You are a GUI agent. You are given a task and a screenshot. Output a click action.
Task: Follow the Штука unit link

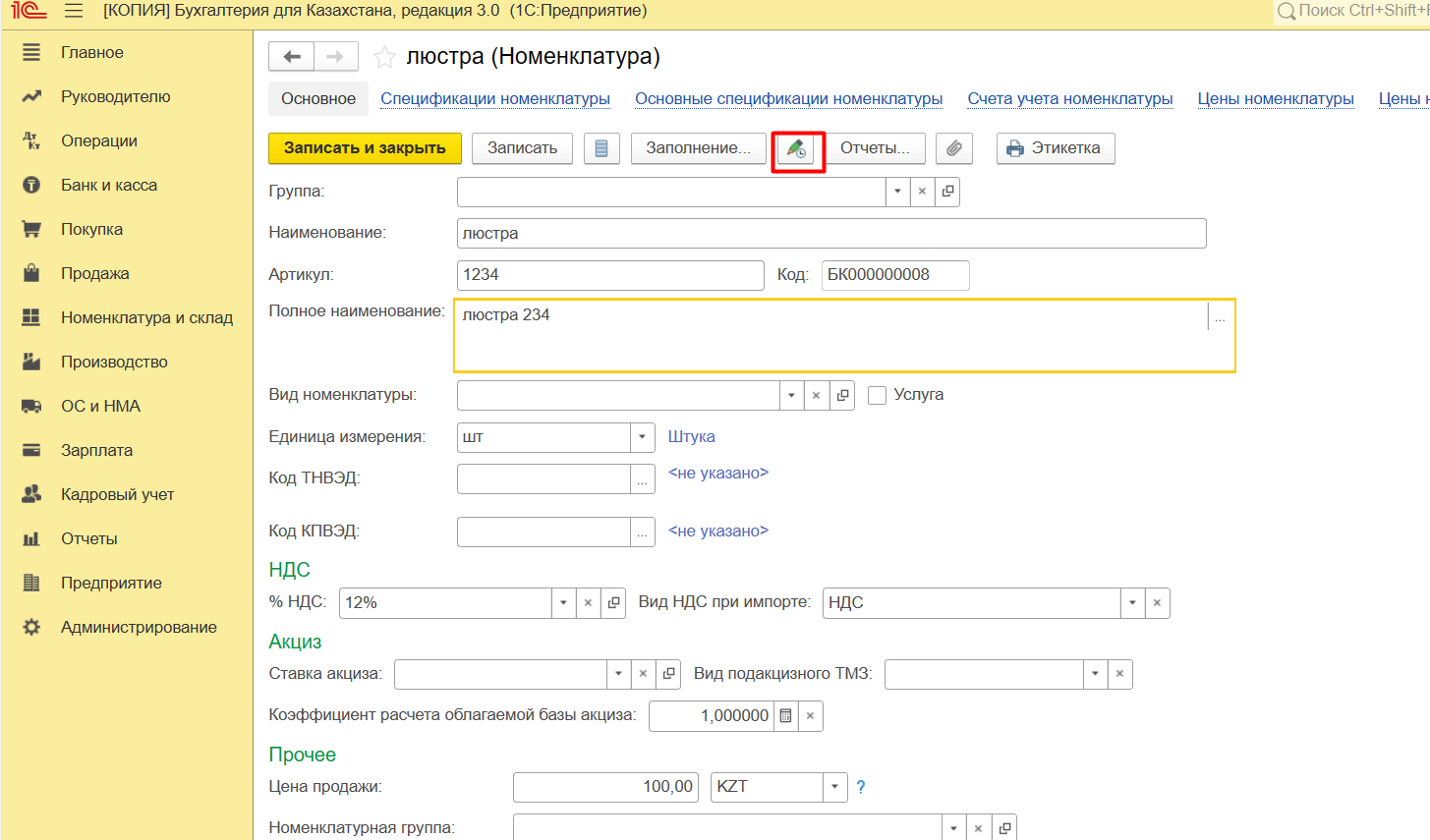(x=691, y=437)
